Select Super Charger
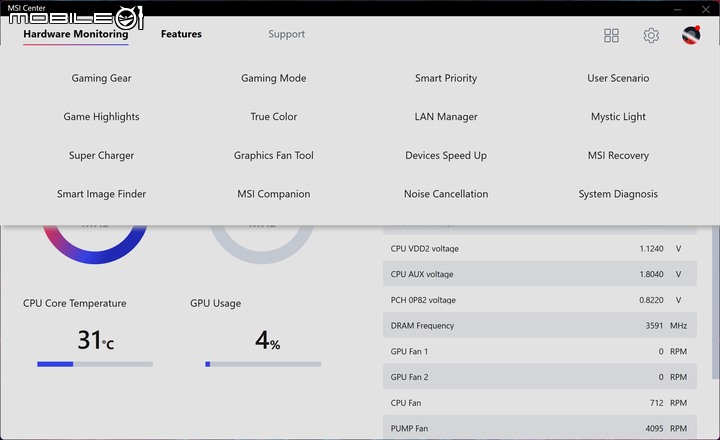720x440 pixels. point(101,155)
